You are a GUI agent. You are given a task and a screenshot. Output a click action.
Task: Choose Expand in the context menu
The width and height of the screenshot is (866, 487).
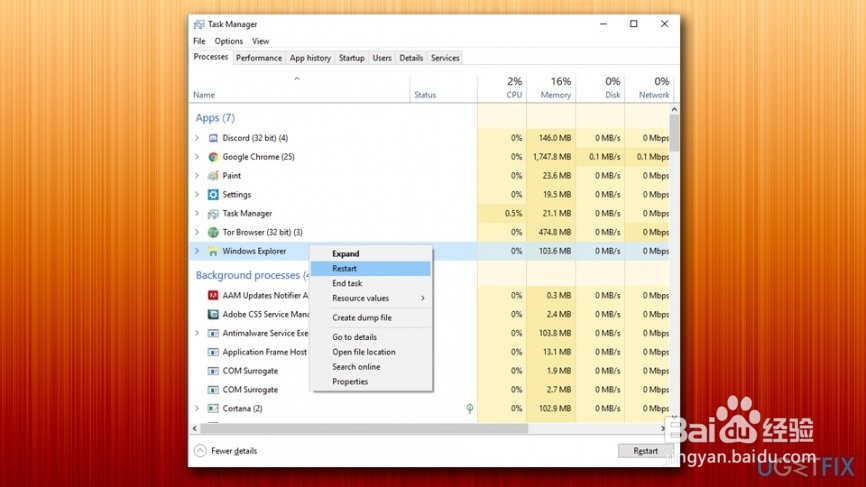pyautogui.click(x=371, y=253)
